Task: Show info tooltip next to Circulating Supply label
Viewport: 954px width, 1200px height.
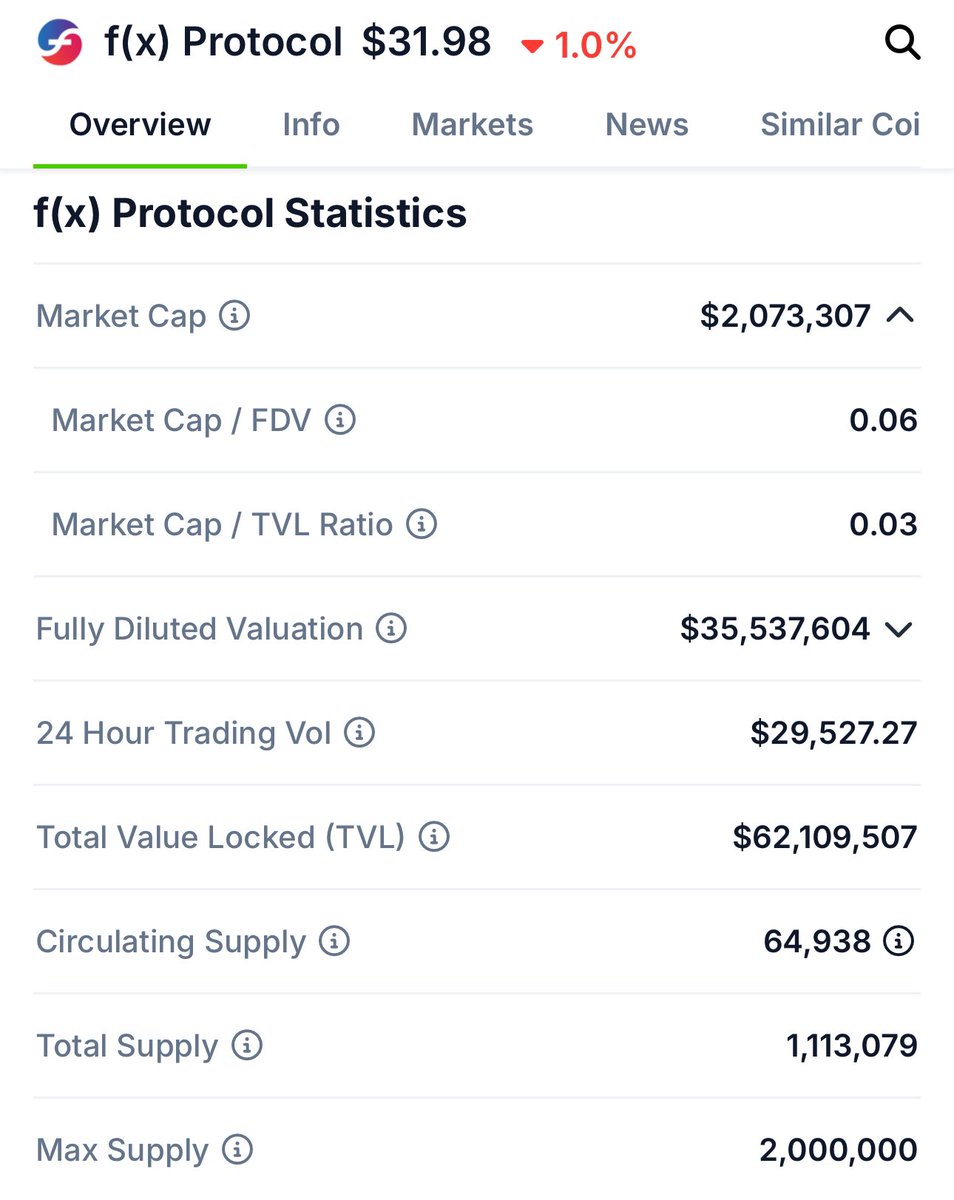Action: (x=334, y=941)
